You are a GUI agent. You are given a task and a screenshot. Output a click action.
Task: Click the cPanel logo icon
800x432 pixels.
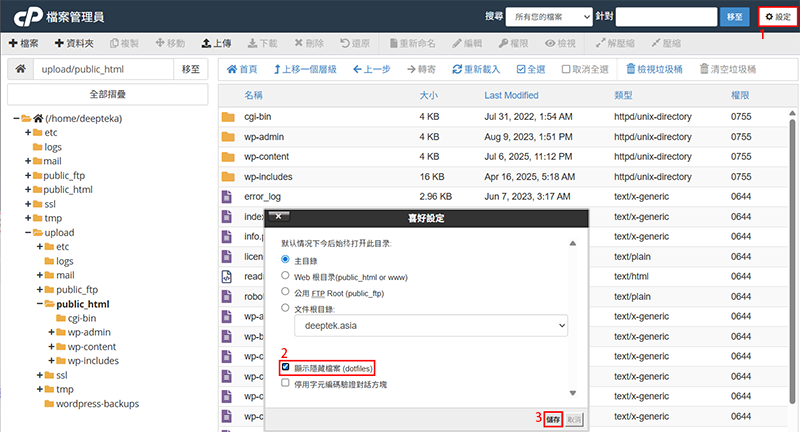pyautogui.click(x=22, y=17)
